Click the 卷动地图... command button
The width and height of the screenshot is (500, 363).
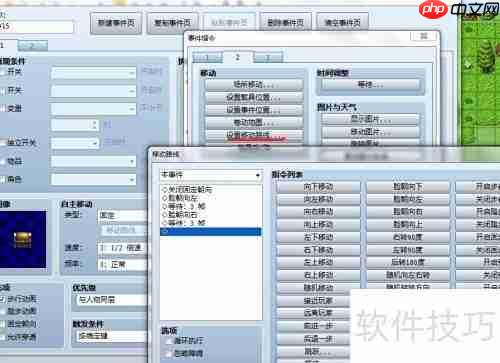coord(254,122)
